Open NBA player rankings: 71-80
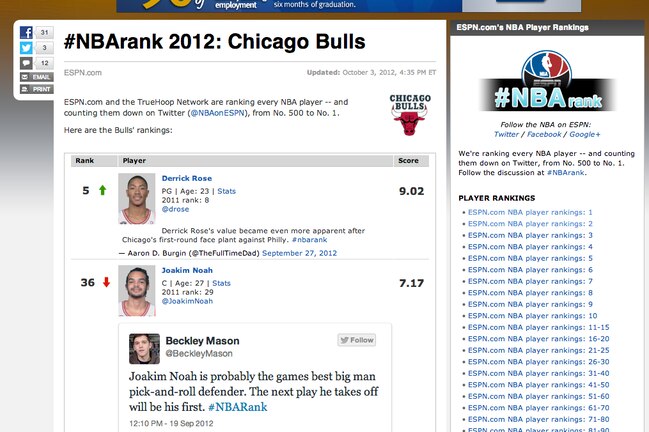 coord(538,419)
